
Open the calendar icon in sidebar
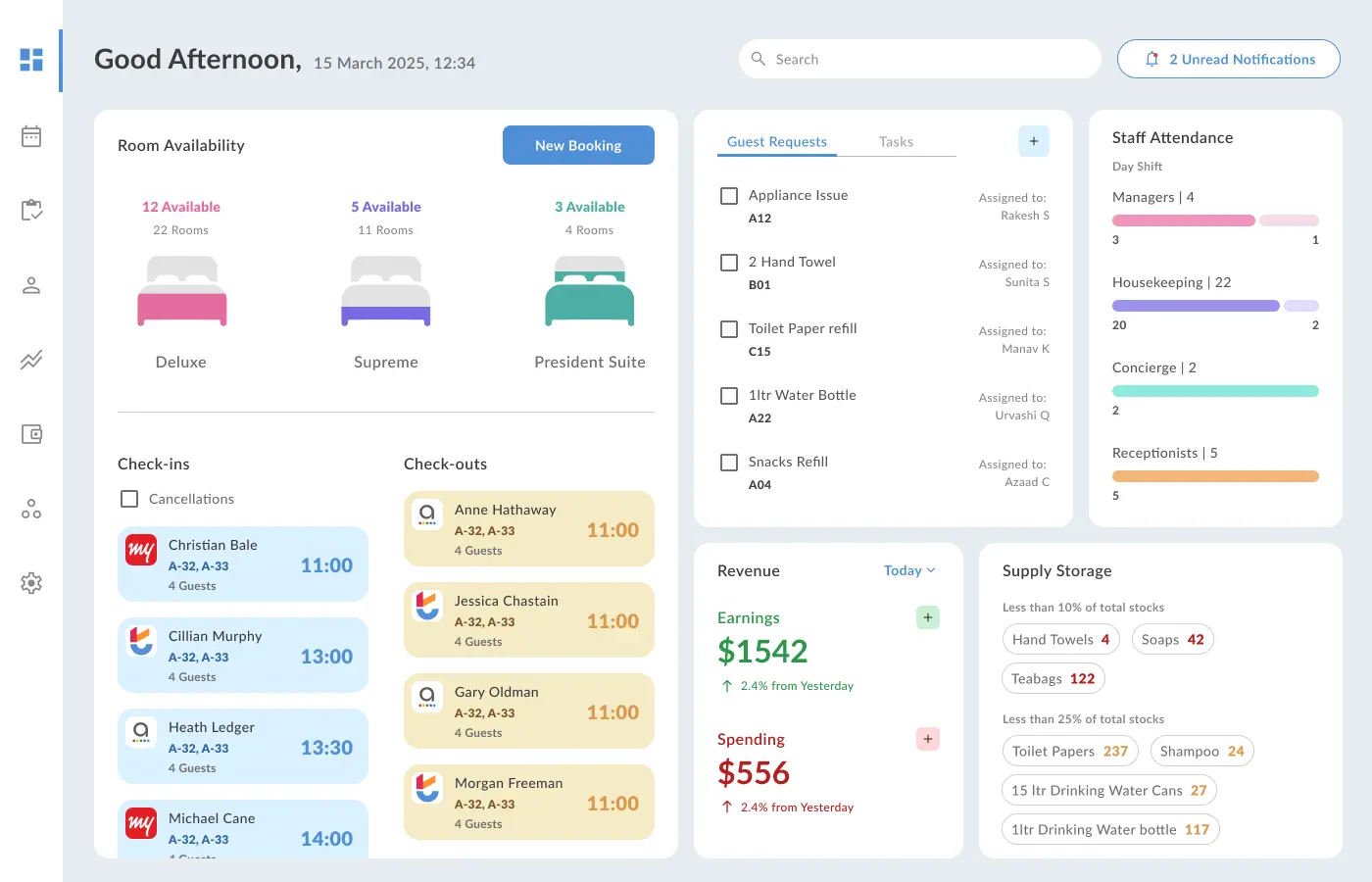pyautogui.click(x=31, y=136)
